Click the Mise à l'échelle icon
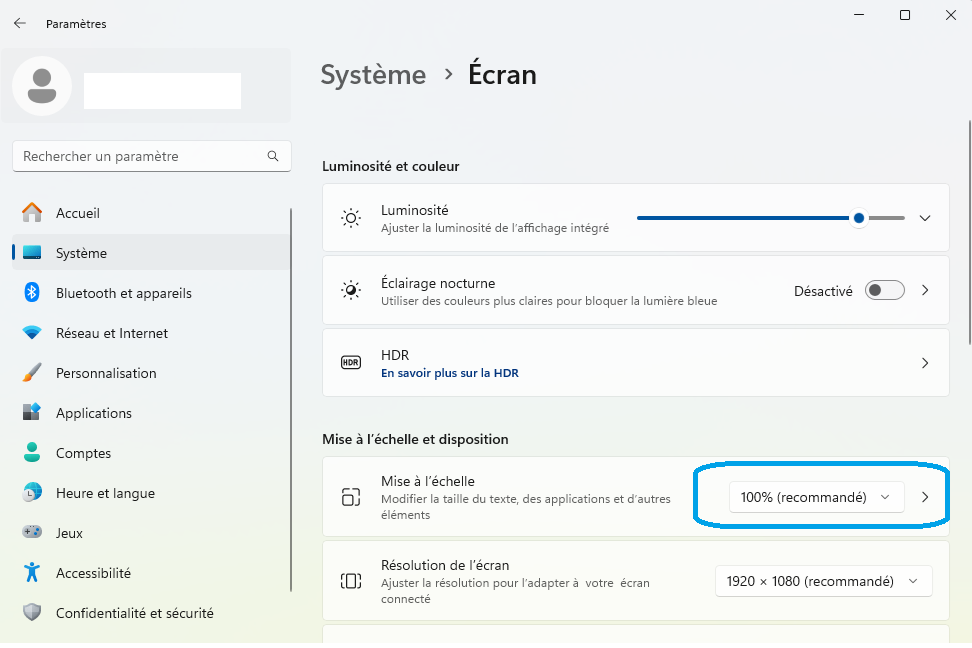Image resolution: width=972 pixels, height=648 pixels. [x=351, y=497]
